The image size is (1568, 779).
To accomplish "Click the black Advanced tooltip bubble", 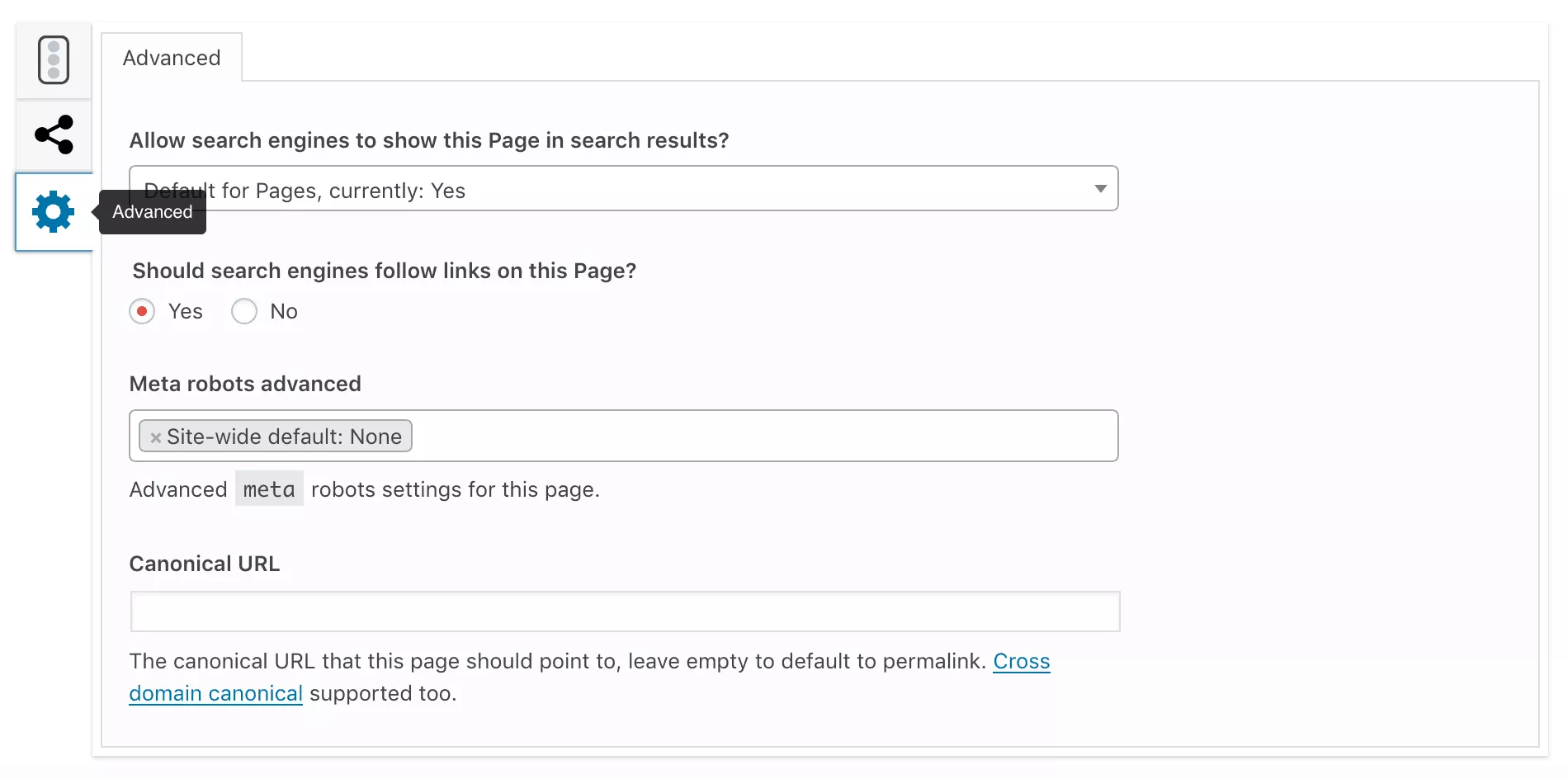I will click(x=153, y=212).
